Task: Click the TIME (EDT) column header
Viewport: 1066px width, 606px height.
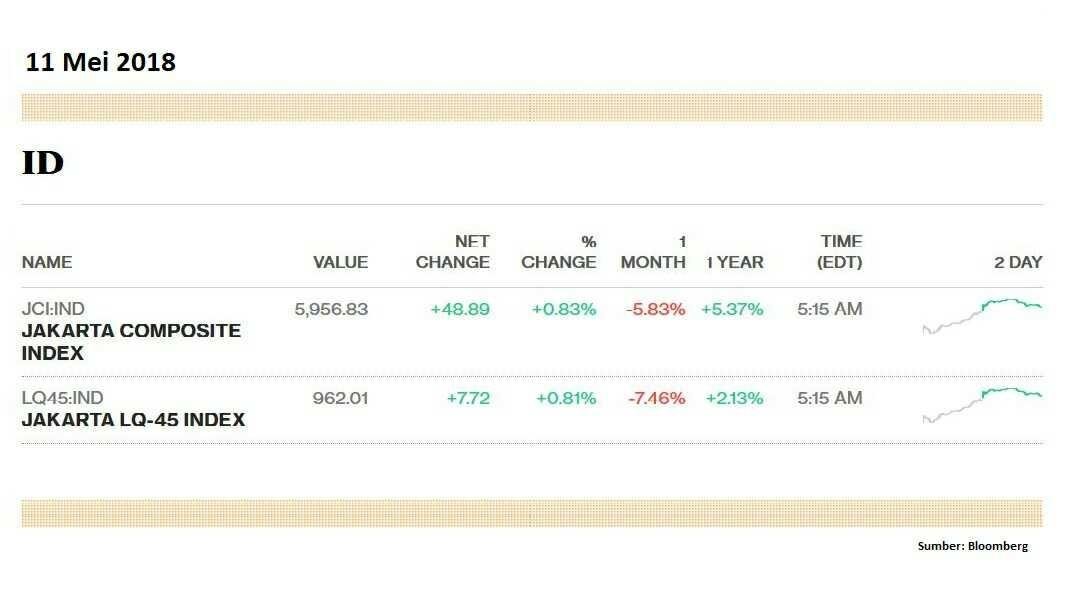Action: pyautogui.click(x=840, y=252)
